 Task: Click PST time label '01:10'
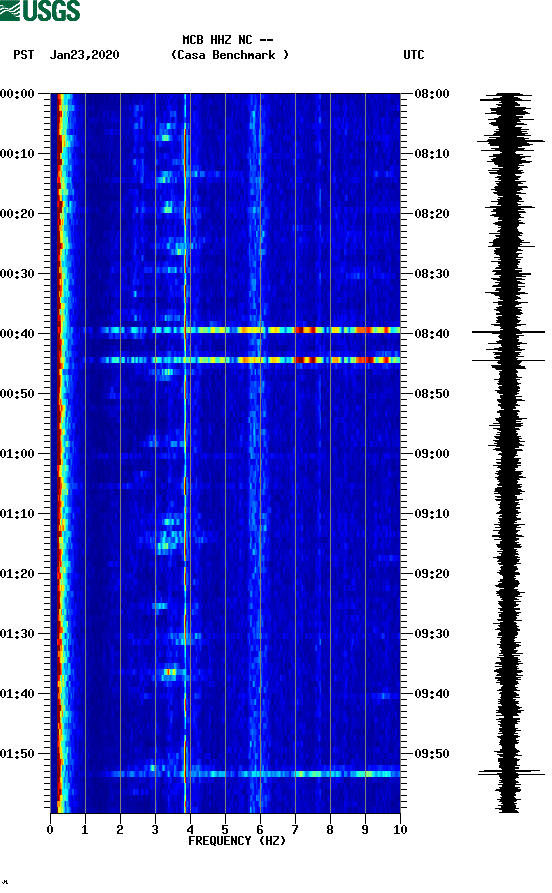pyautogui.click(x=17, y=514)
